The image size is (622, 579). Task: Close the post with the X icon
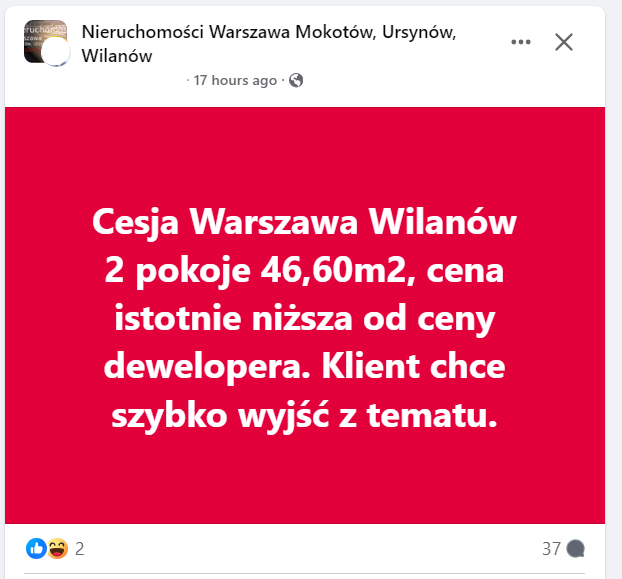(564, 42)
